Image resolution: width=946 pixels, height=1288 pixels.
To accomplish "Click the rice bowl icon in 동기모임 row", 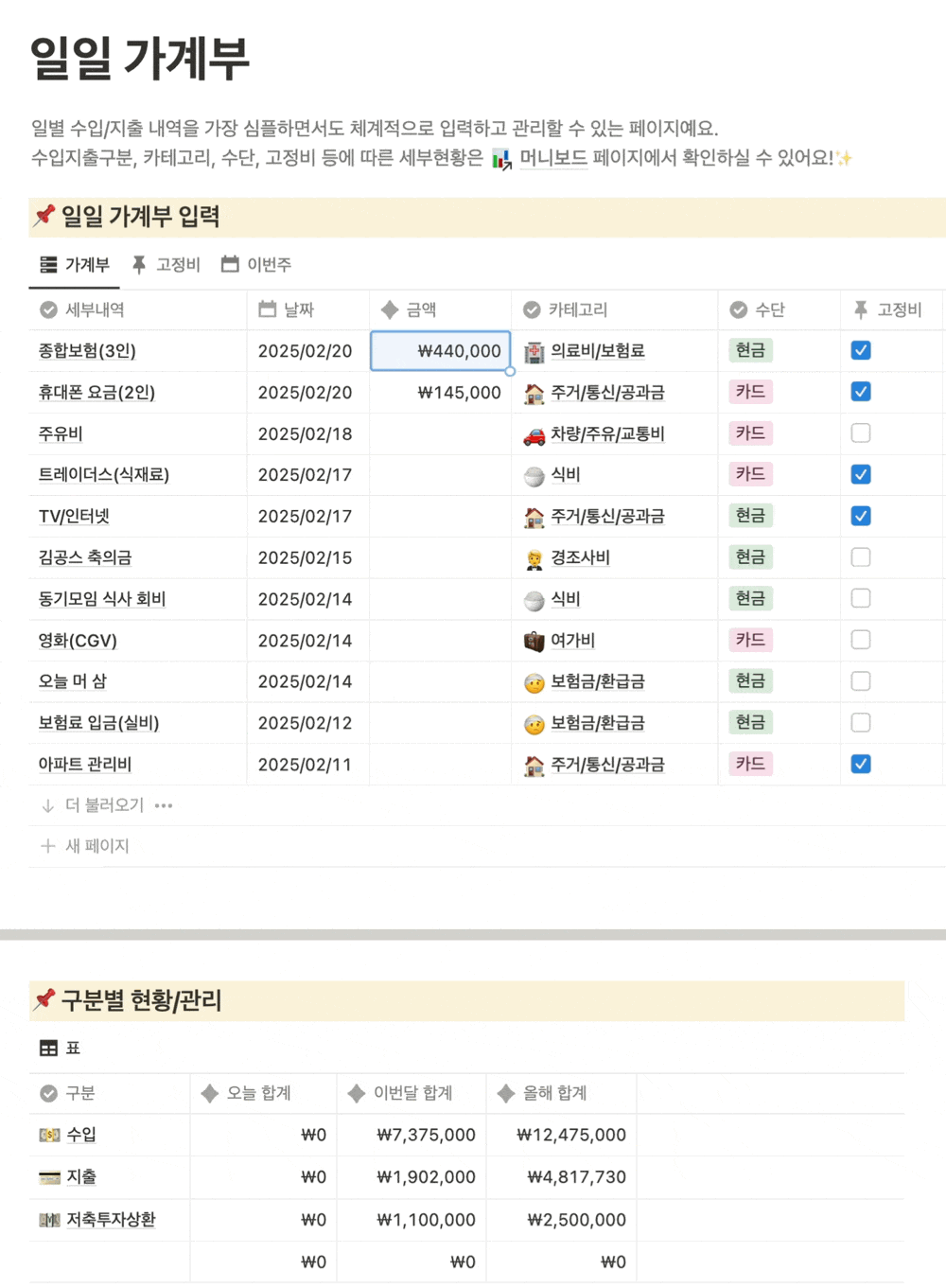I will pyautogui.click(x=534, y=600).
